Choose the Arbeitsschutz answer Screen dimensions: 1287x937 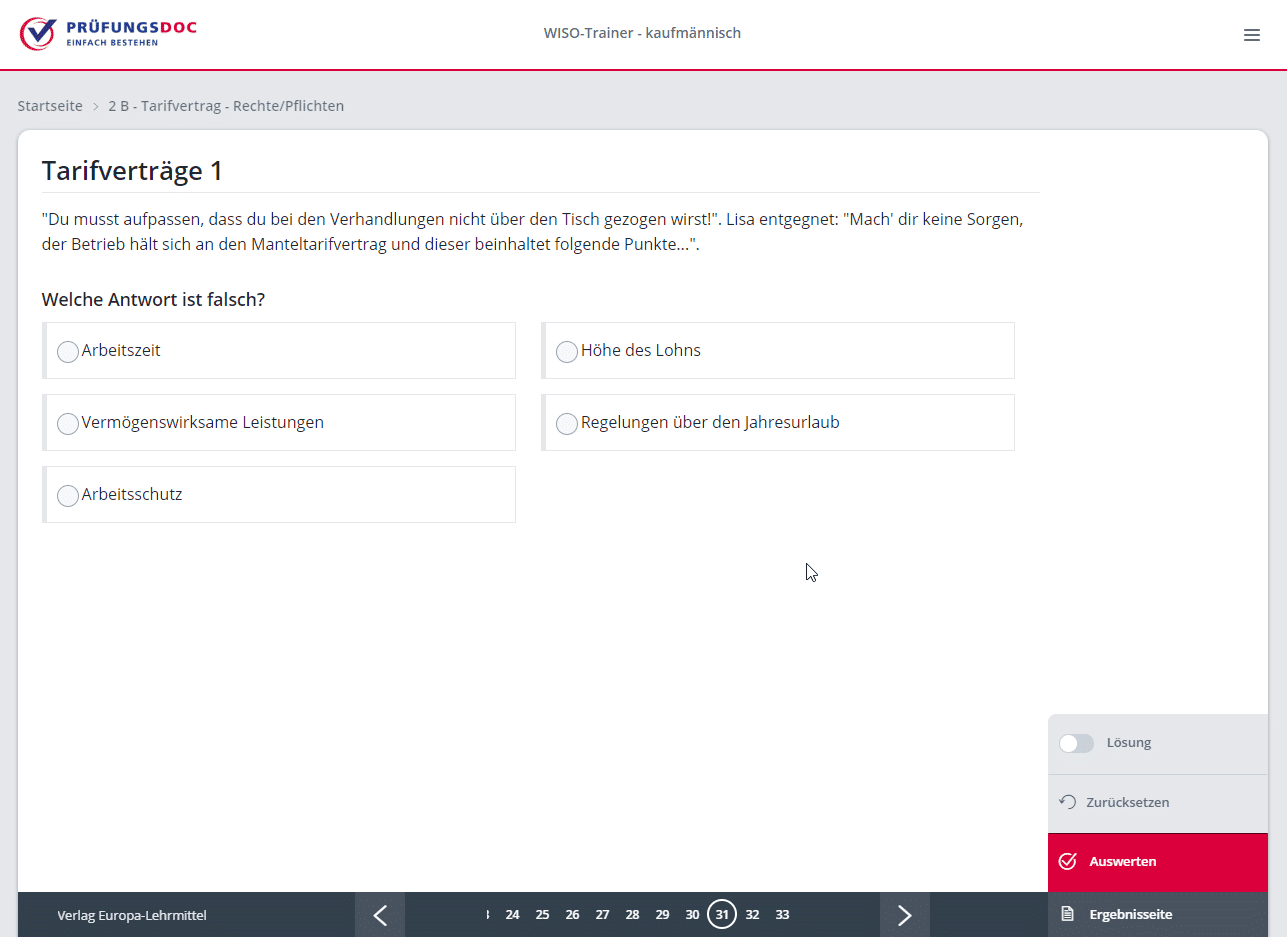click(x=68, y=496)
